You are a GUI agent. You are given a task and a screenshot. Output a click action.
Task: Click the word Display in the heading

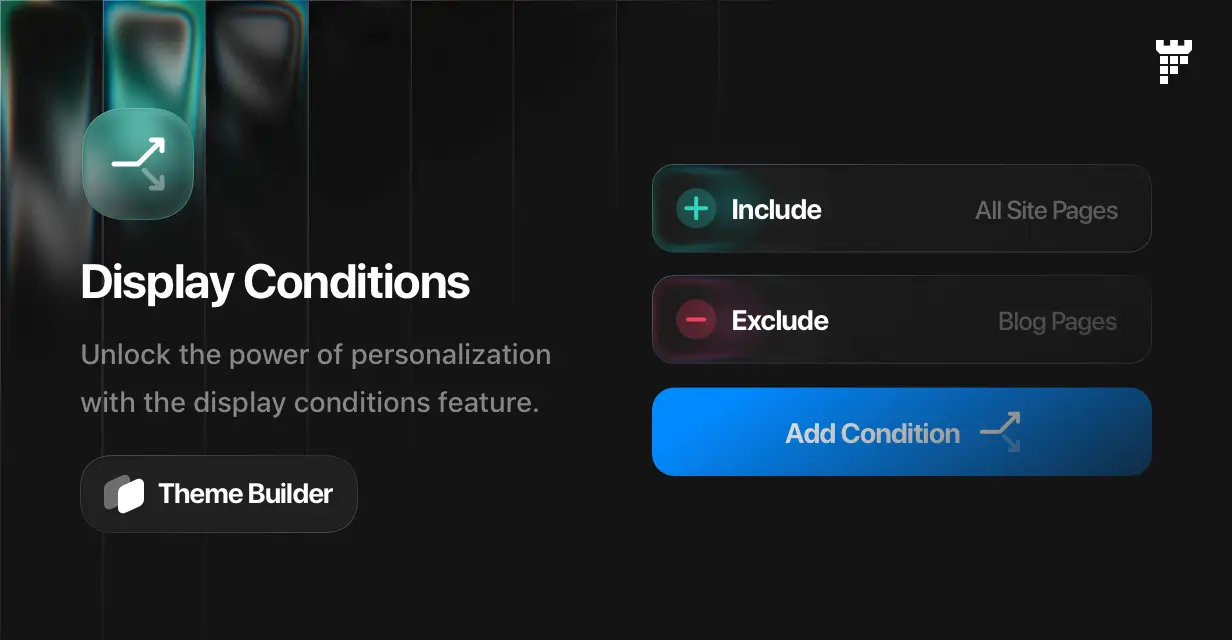click(x=157, y=283)
